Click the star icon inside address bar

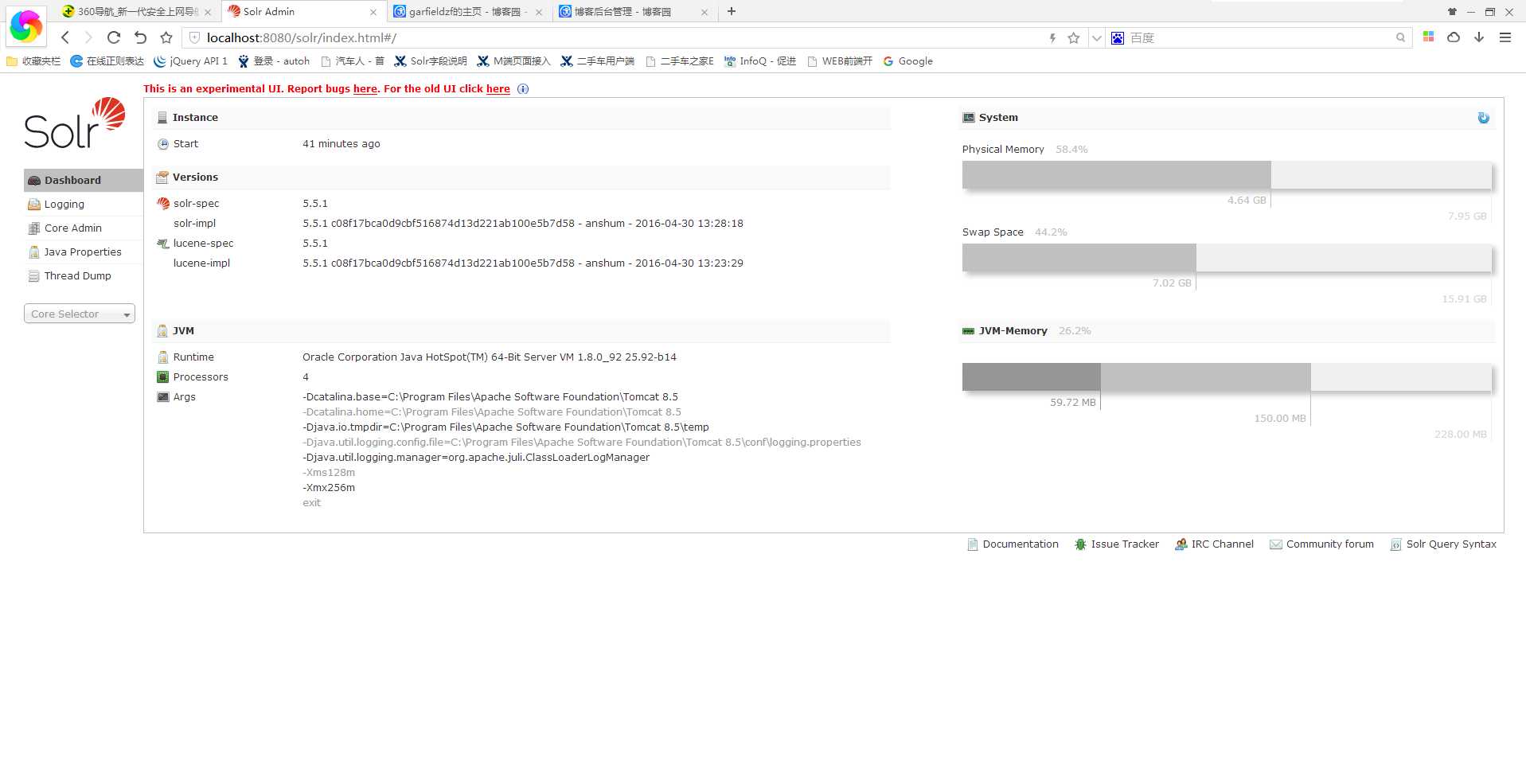tap(1074, 37)
